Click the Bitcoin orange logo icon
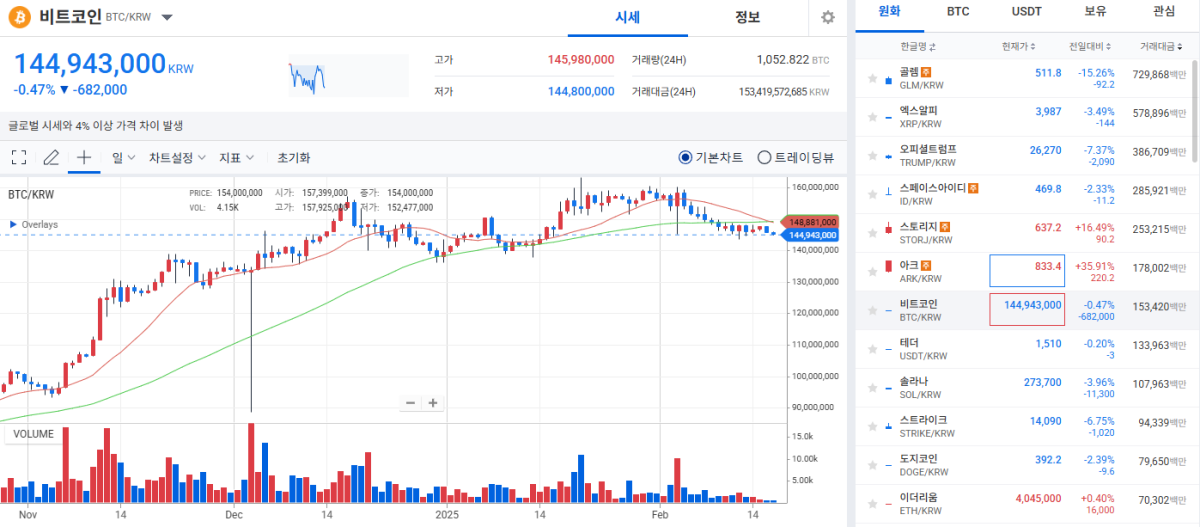The image size is (1200, 527). pyautogui.click(x=19, y=17)
